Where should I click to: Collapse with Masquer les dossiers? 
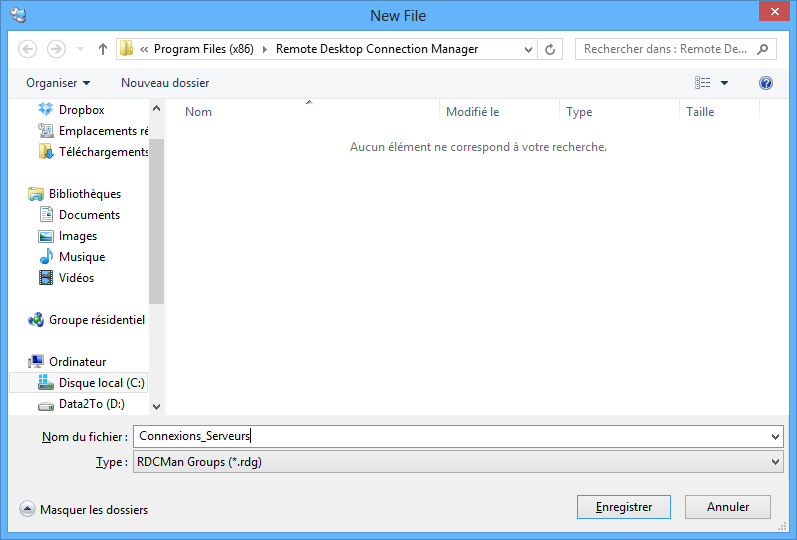click(x=84, y=509)
